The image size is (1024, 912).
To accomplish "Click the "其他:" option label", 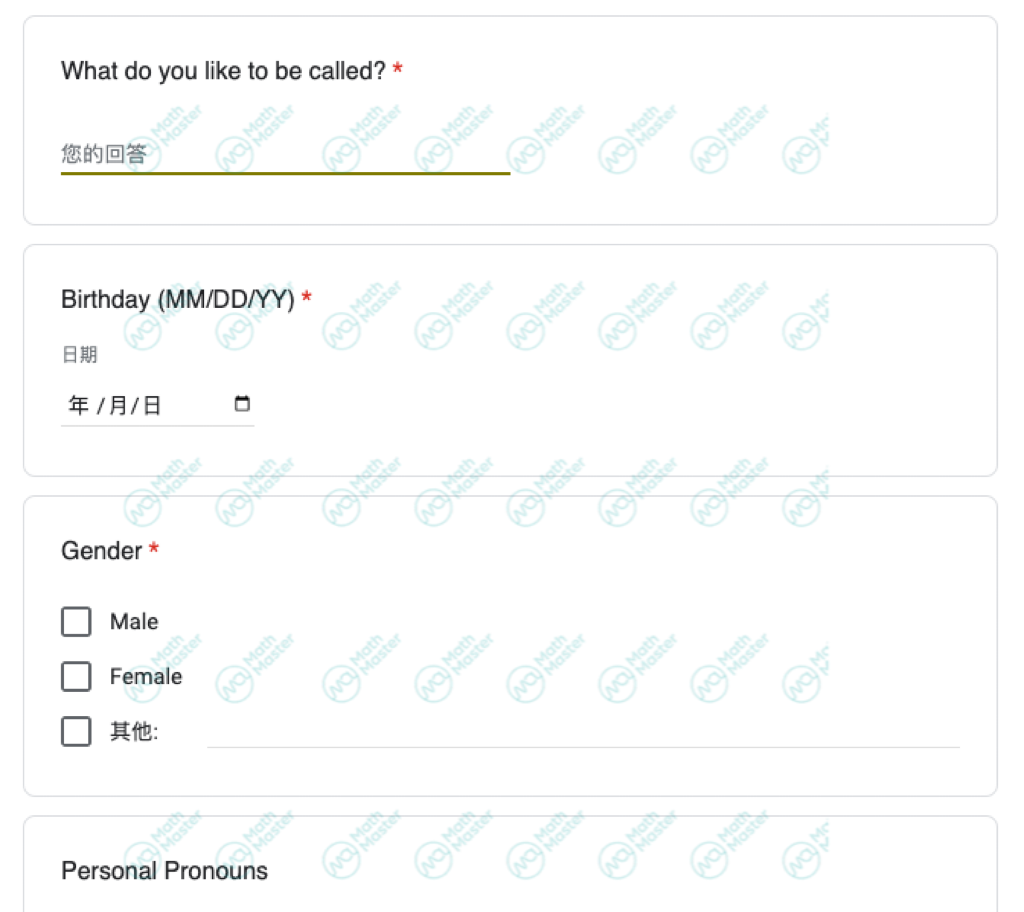I will coord(134,732).
